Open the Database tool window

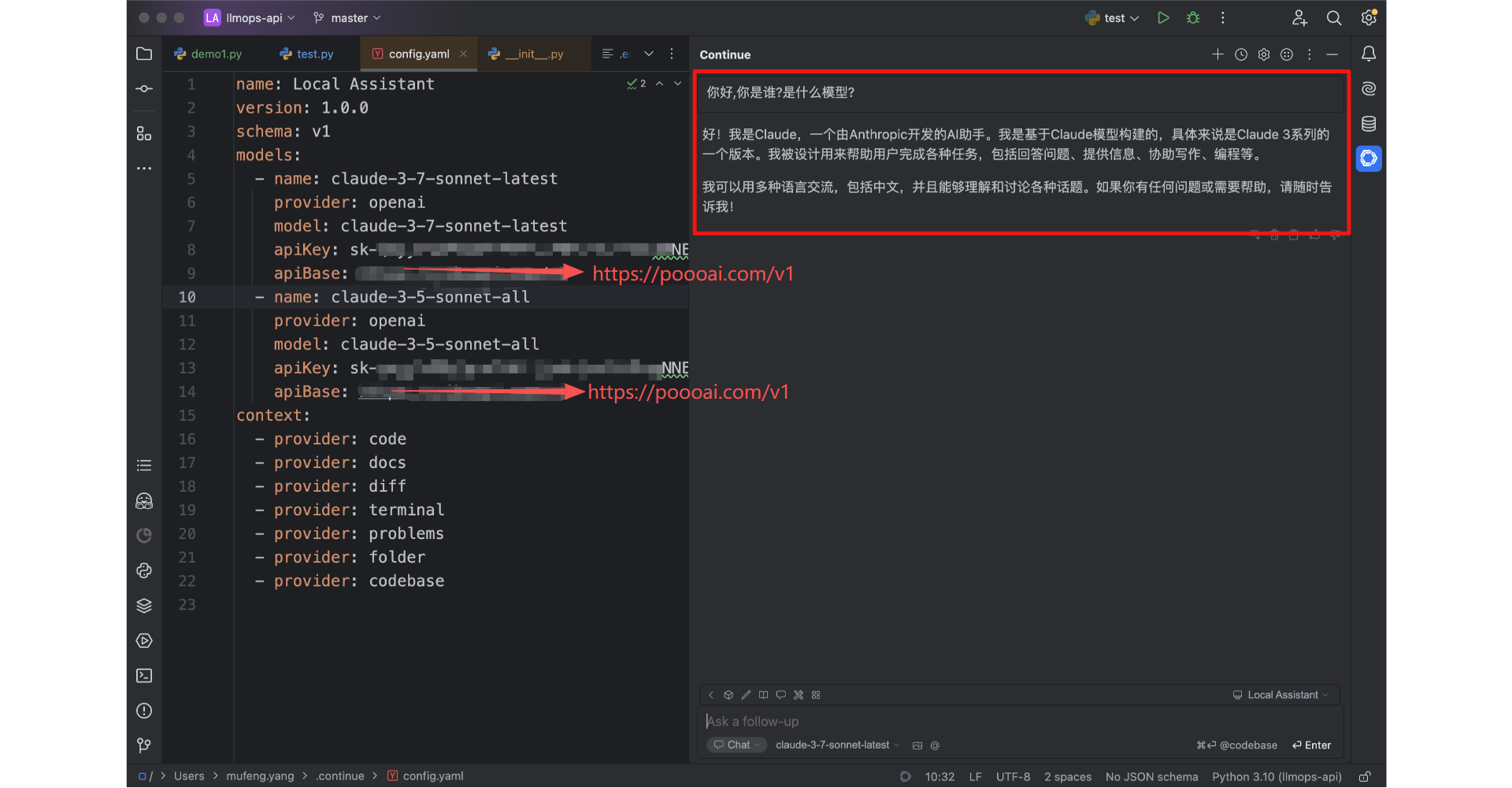click(1369, 124)
